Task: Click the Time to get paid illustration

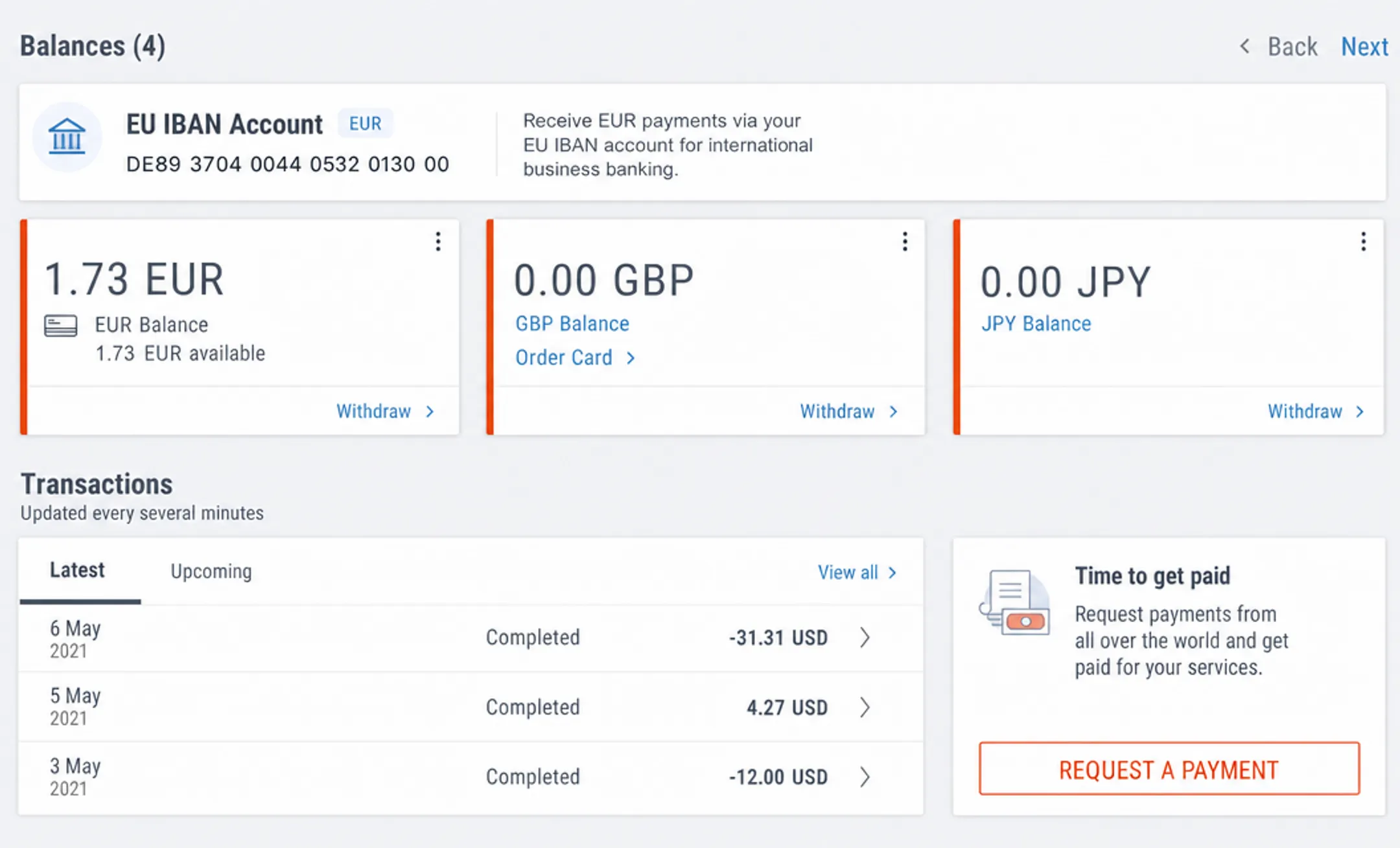Action: pyautogui.click(x=1015, y=602)
